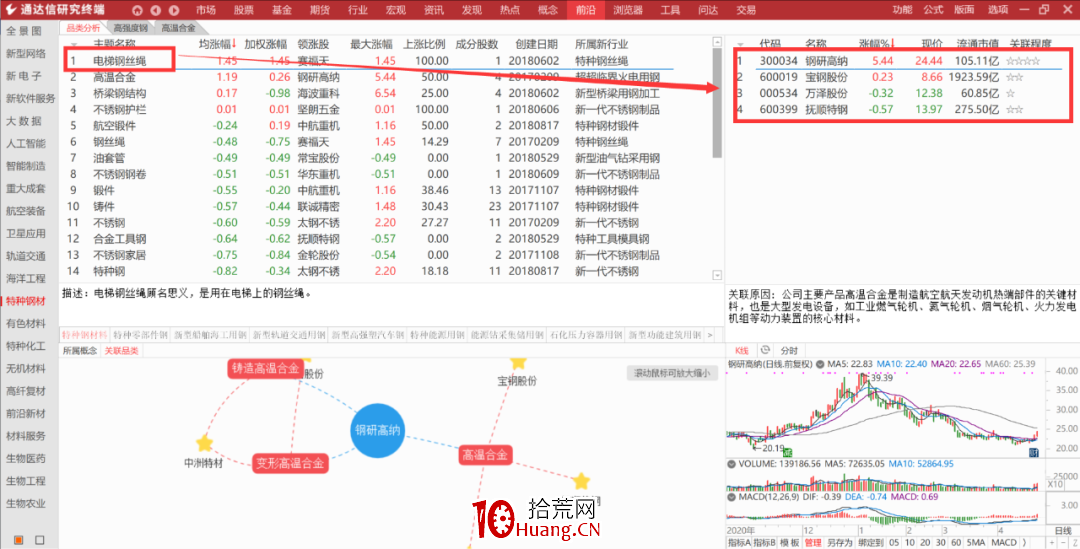Viewport: 1080px width, 549px height.
Task: Click the central 钢研高纳 circle node
Action: click(377, 431)
